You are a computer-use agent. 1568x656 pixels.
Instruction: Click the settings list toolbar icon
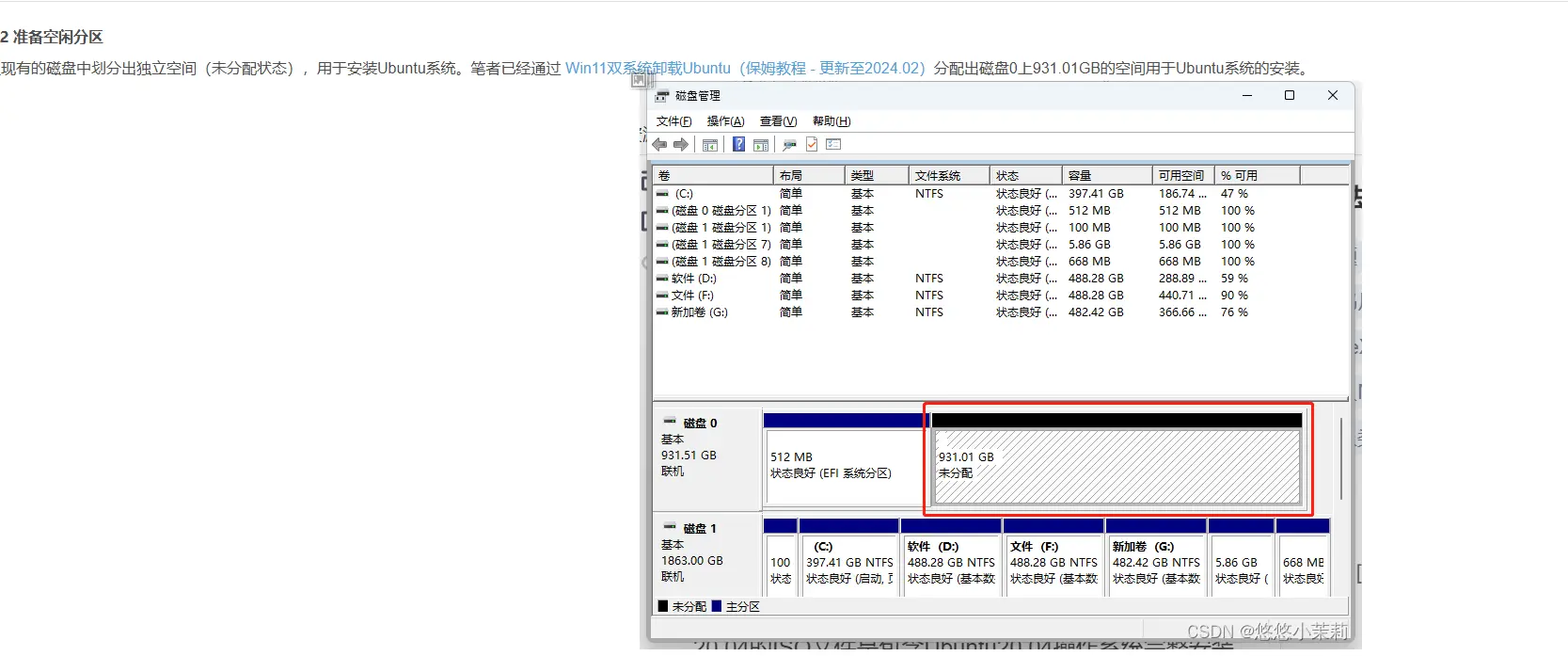tap(833, 145)
